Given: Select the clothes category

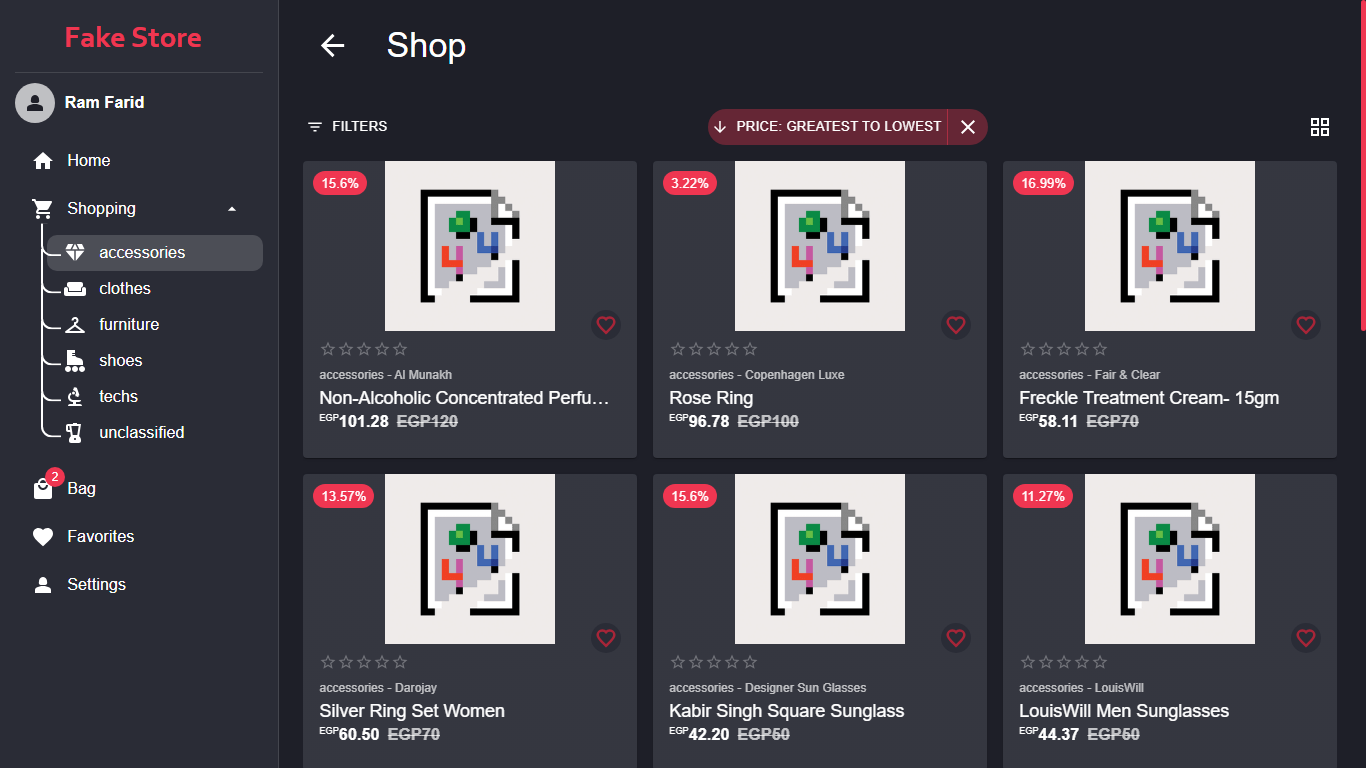Looking at the screenshot, I should (x=125, y=289).
